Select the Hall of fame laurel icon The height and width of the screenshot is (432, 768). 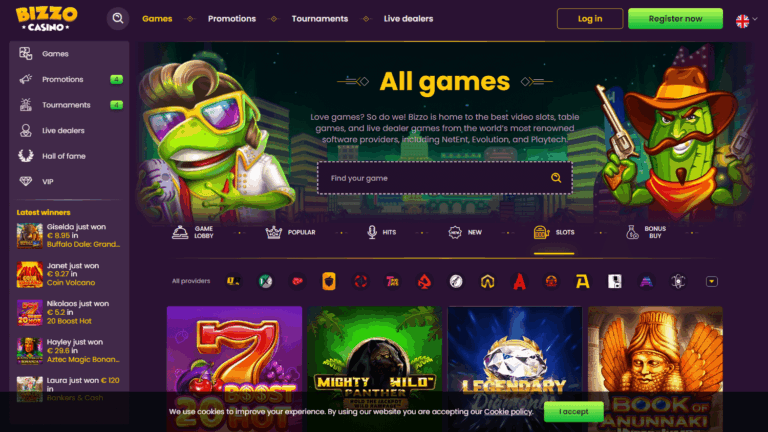pyautogui.click(x=25, y=156)
